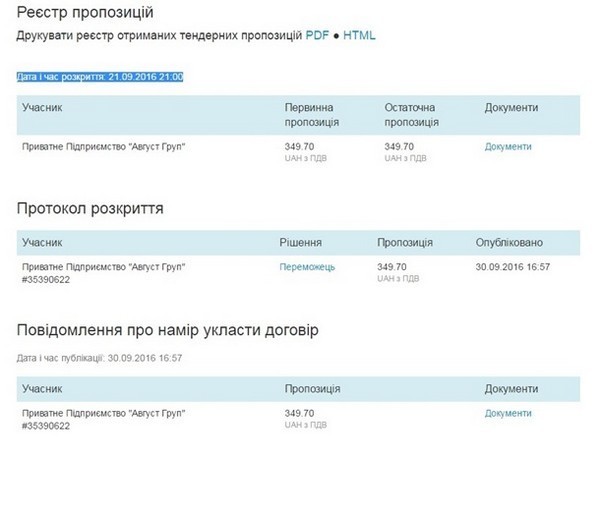600x516 pixels.
Task: Open Документи link in the contract intent table
Action: [508, 413]
